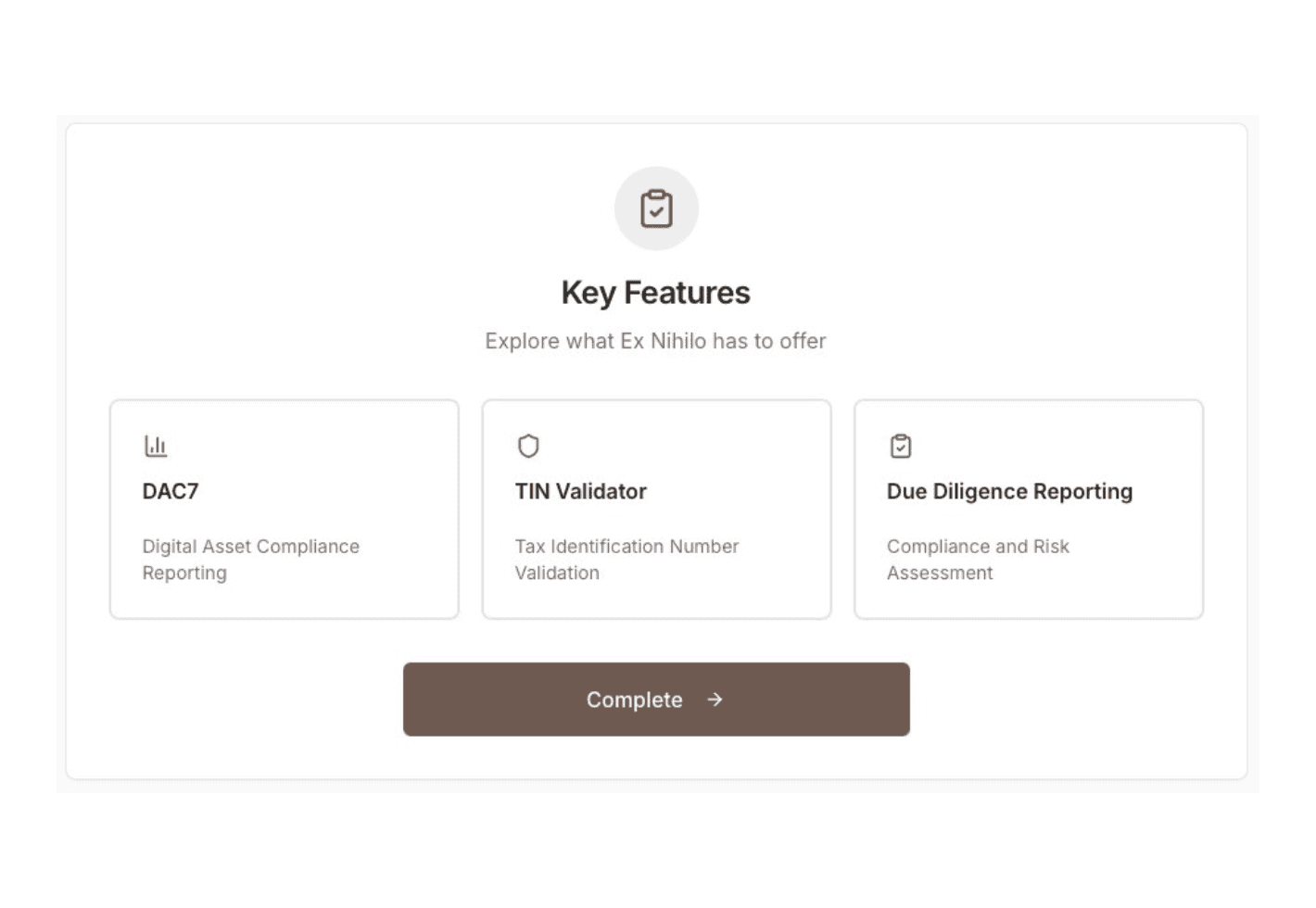Click the clipboard icon on Due Diligence card
Screen dimensions: 1316x908
coord(901,445)
